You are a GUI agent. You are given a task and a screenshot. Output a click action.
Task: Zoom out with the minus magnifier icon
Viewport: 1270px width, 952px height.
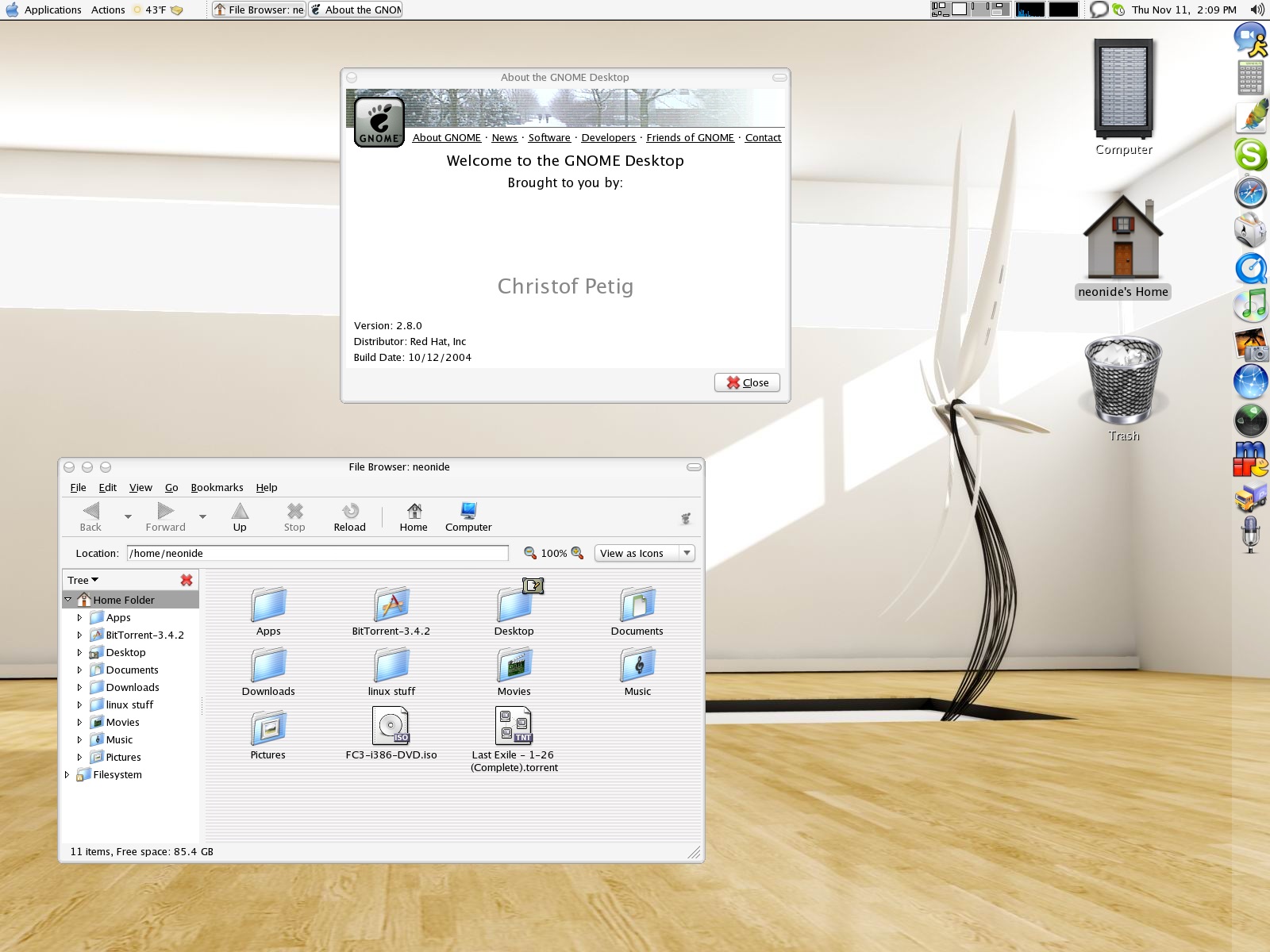point(530,553)
